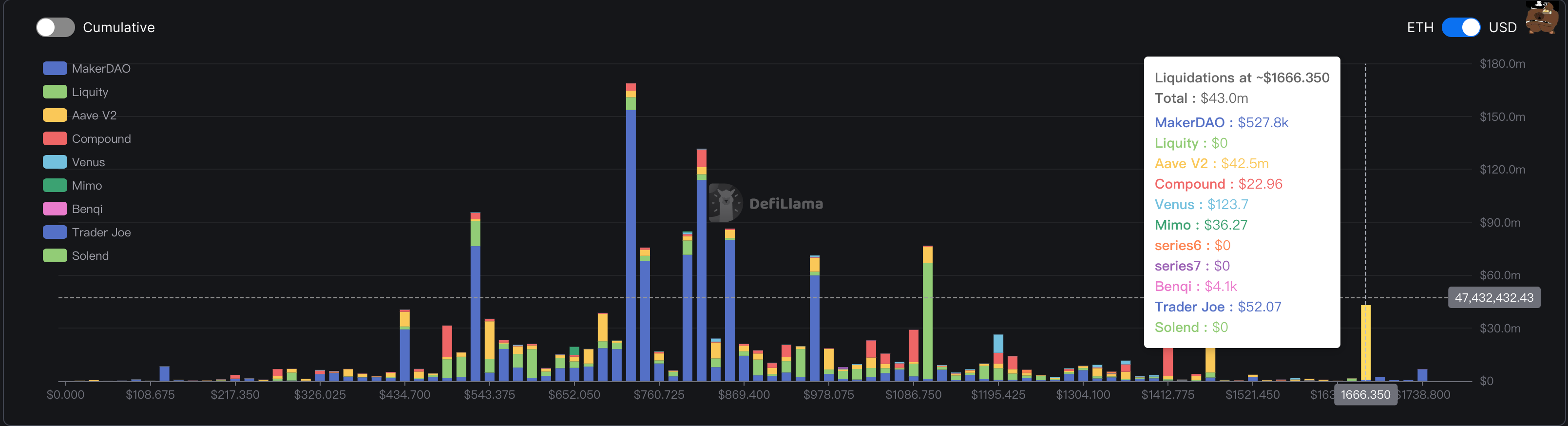The height and width of the screenshot is (426, 1568).
Task: Toggle the Solend legend label
Action: click(90, 255)
